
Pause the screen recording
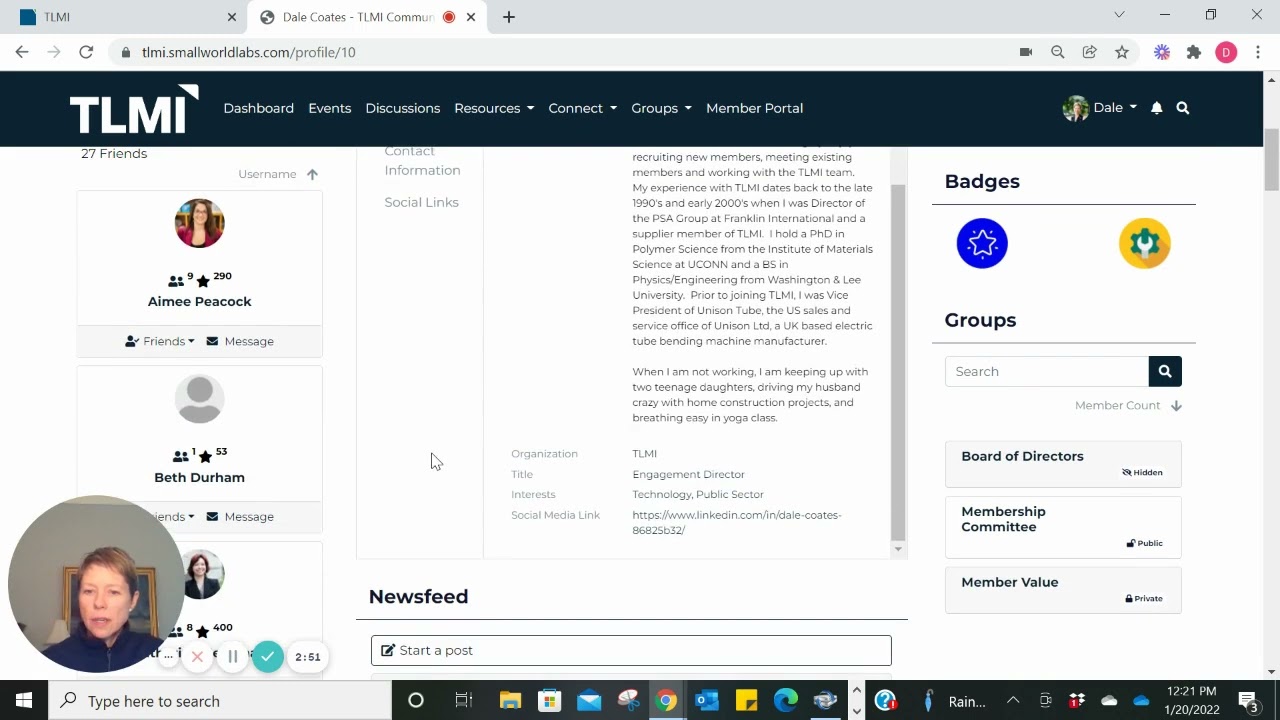pyautogui.click(x=233, y=657)
